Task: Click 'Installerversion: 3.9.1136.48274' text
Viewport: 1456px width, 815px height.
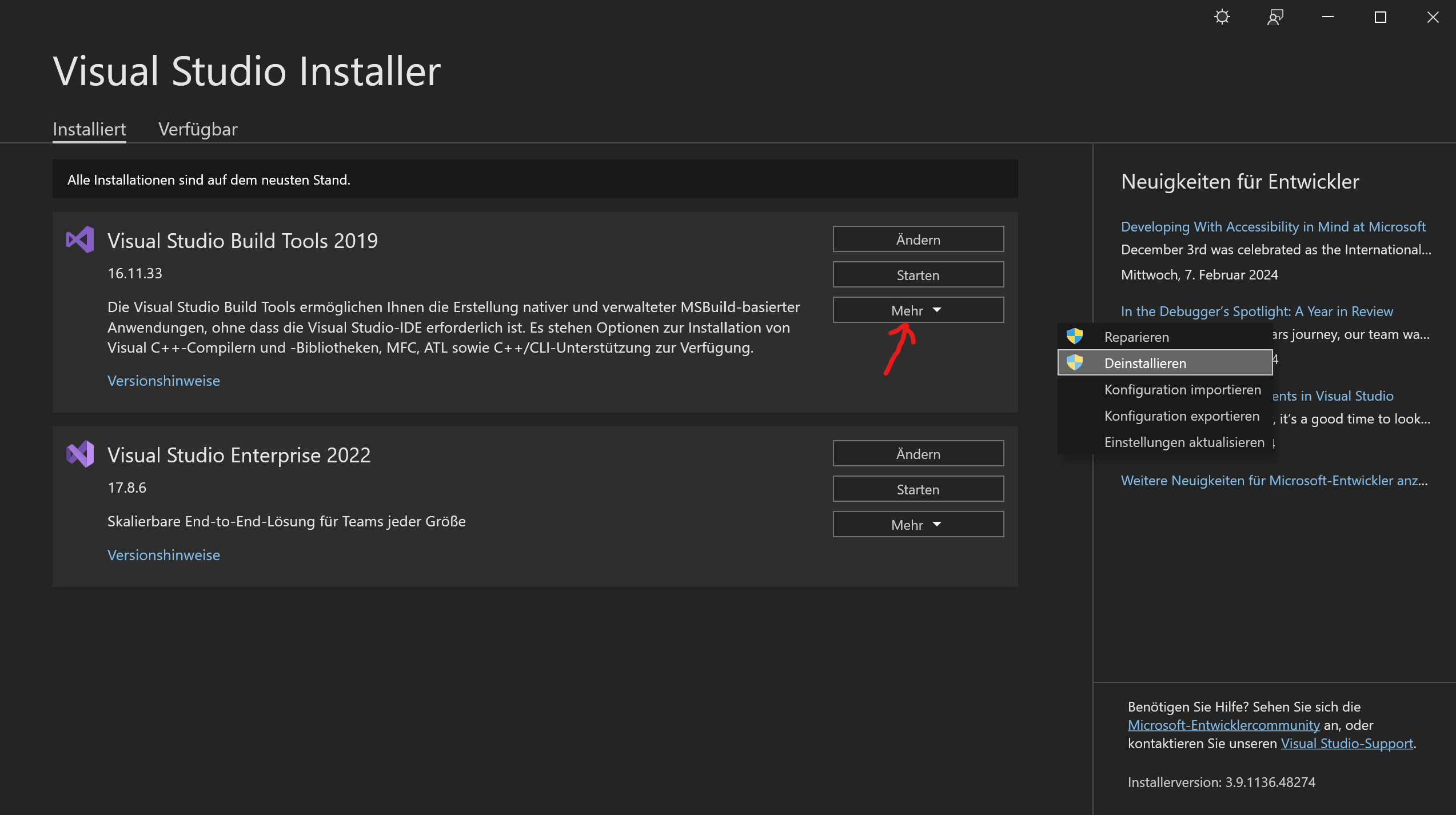Action: (1221, 782)
